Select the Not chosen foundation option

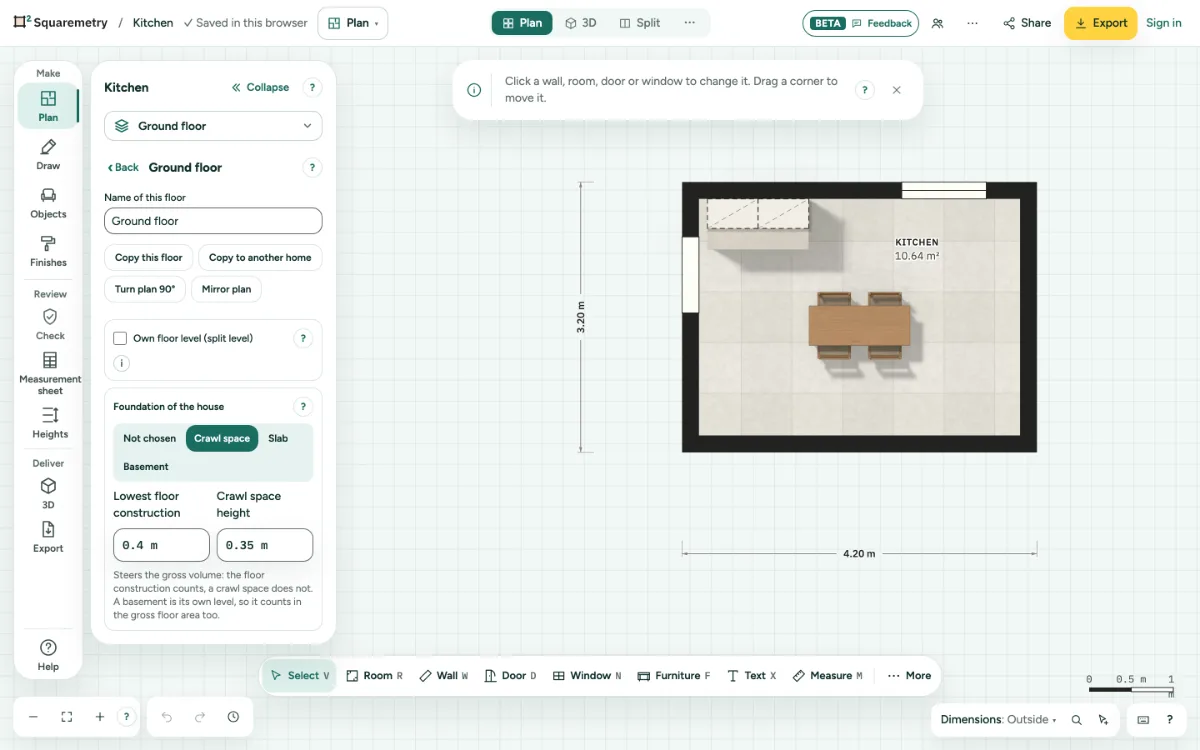point(149,438)
